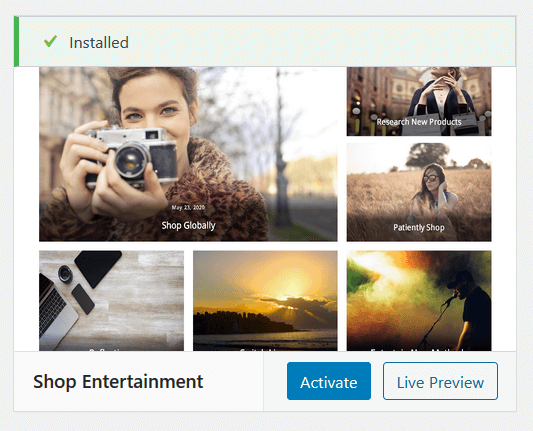The height and width of the screenshot is (431, 533).
Task: Open the laptop desk flatlay thumbnail
Action: [111, 300]
